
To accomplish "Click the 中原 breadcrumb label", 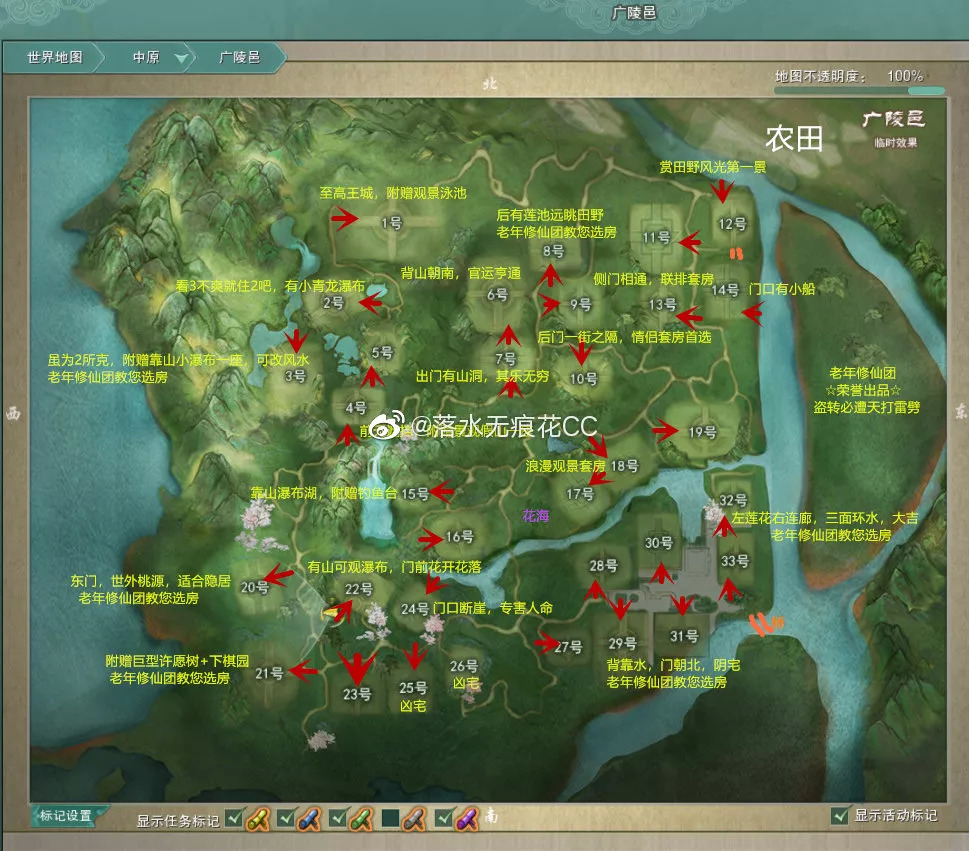I will 146,57.
